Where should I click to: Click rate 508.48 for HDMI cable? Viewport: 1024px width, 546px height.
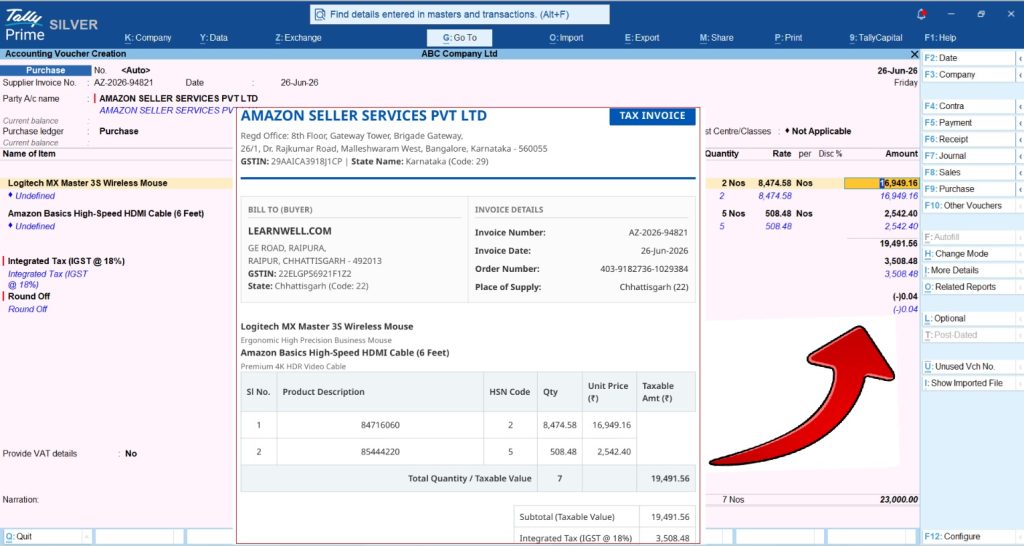coord(778,214)
